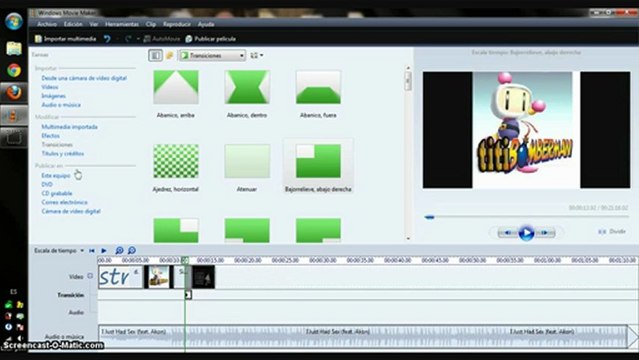Viewport: 639px width, 360px height.
Task: Click the timeline play icon
Action: tap(104, 250)
